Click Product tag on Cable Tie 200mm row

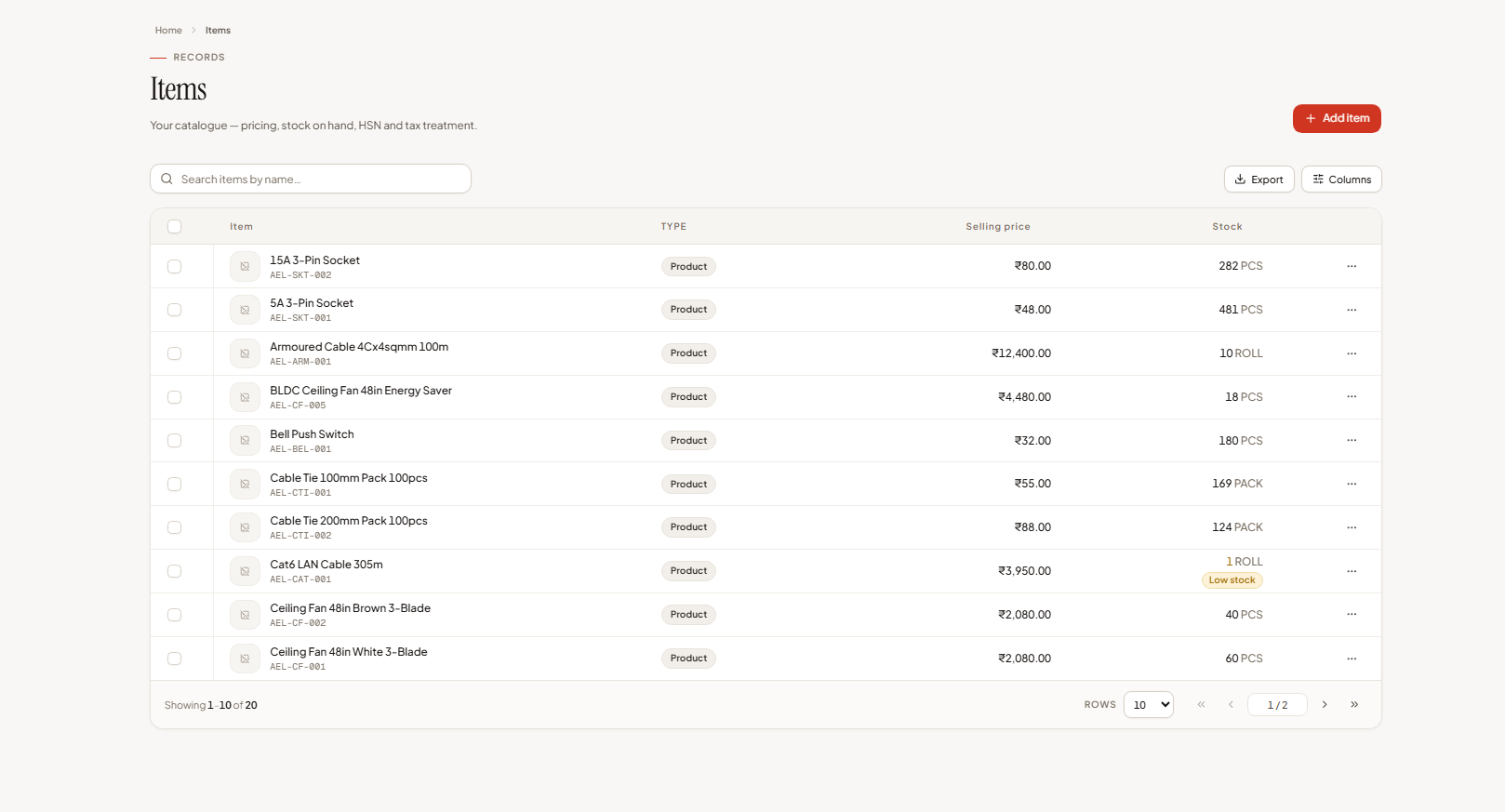[x=688, y=527]
